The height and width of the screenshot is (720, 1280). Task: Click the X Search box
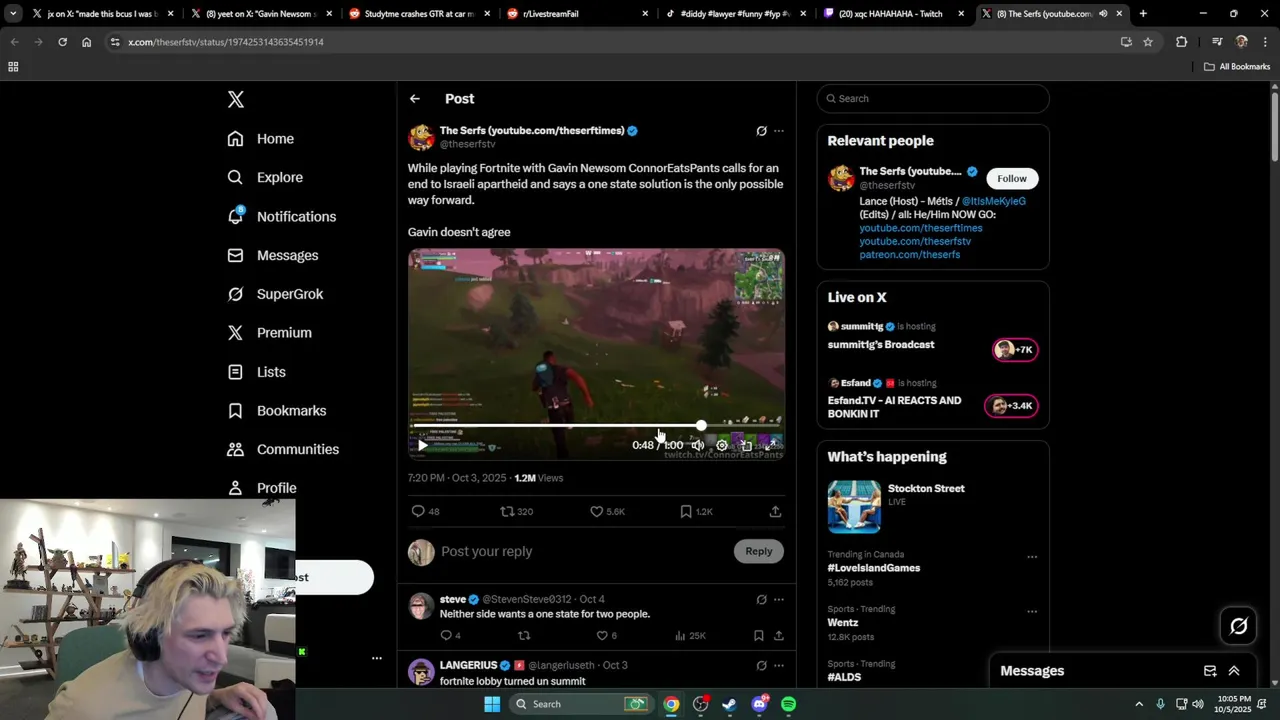click(933, 98)
